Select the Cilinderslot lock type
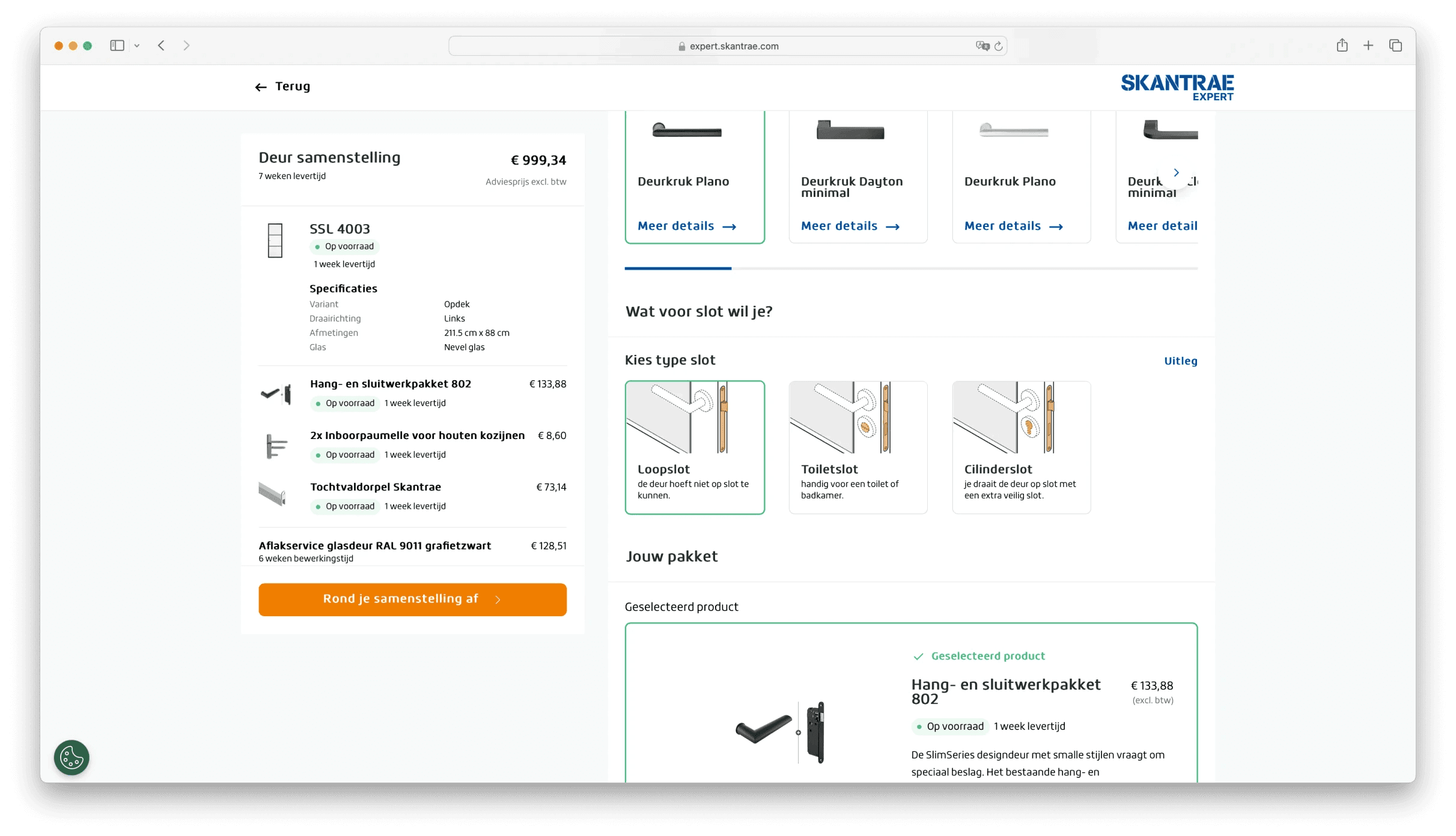This screenshot has height=836, width=1456. 1021,447
